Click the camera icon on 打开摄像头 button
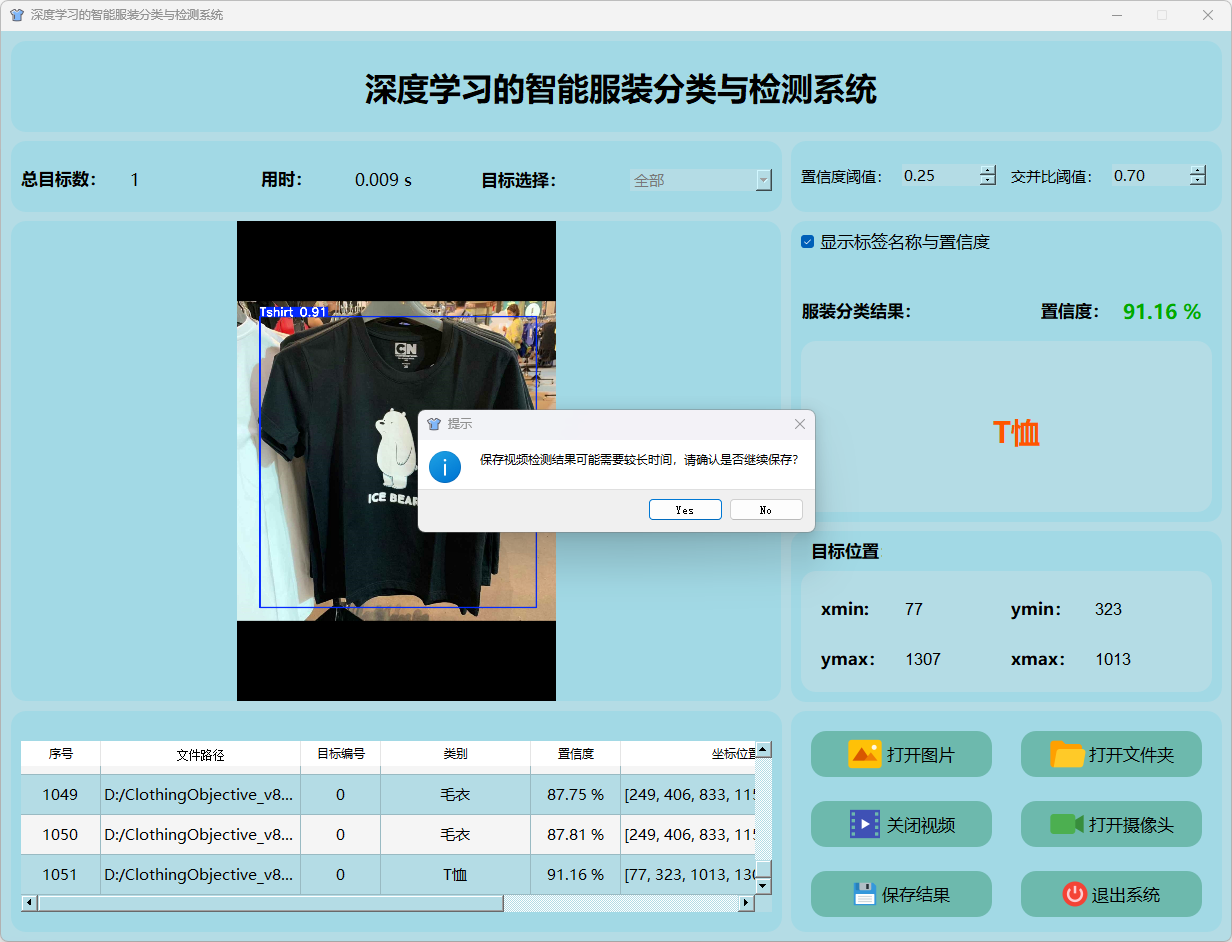 tap(1066, 824)
